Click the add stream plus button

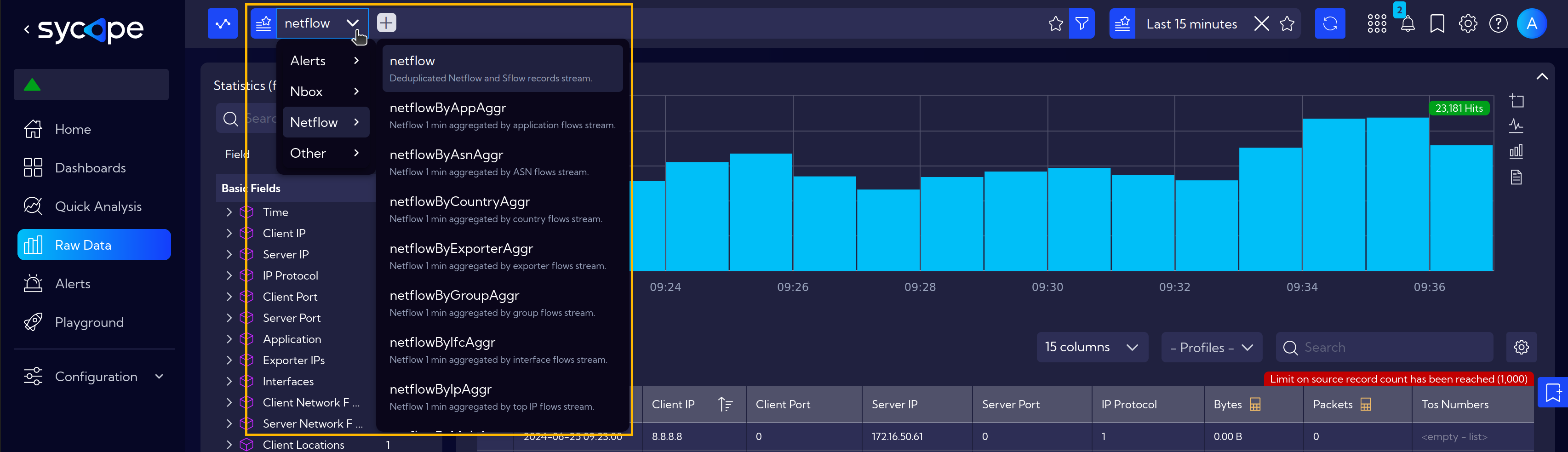tap(387, 23)
